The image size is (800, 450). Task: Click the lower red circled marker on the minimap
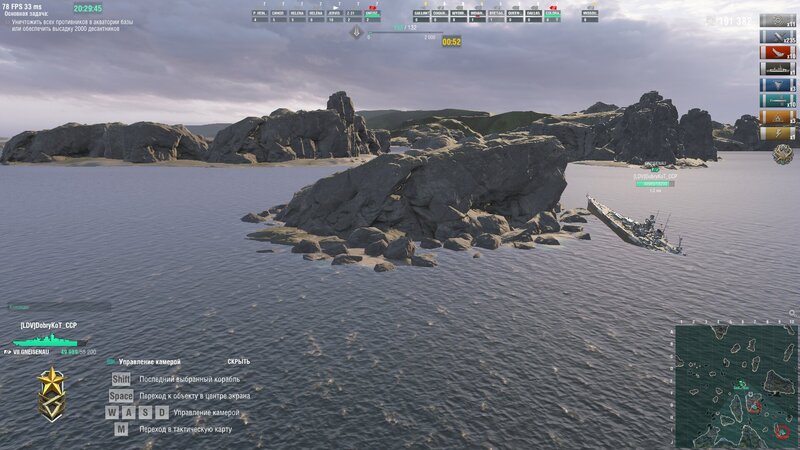(783, 432)
